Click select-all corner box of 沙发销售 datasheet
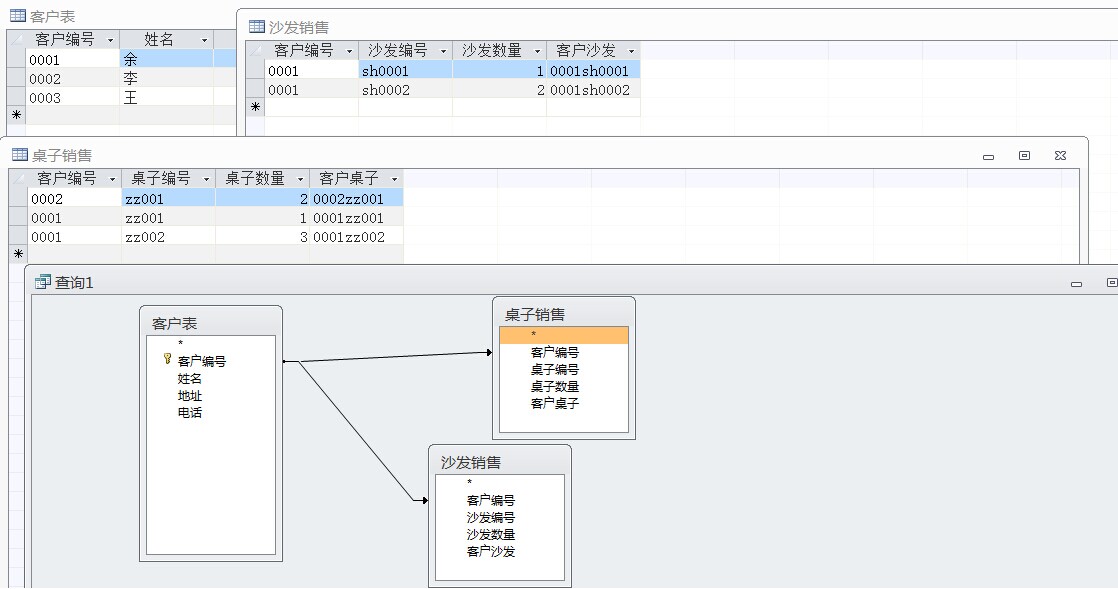 click(255, 51)
